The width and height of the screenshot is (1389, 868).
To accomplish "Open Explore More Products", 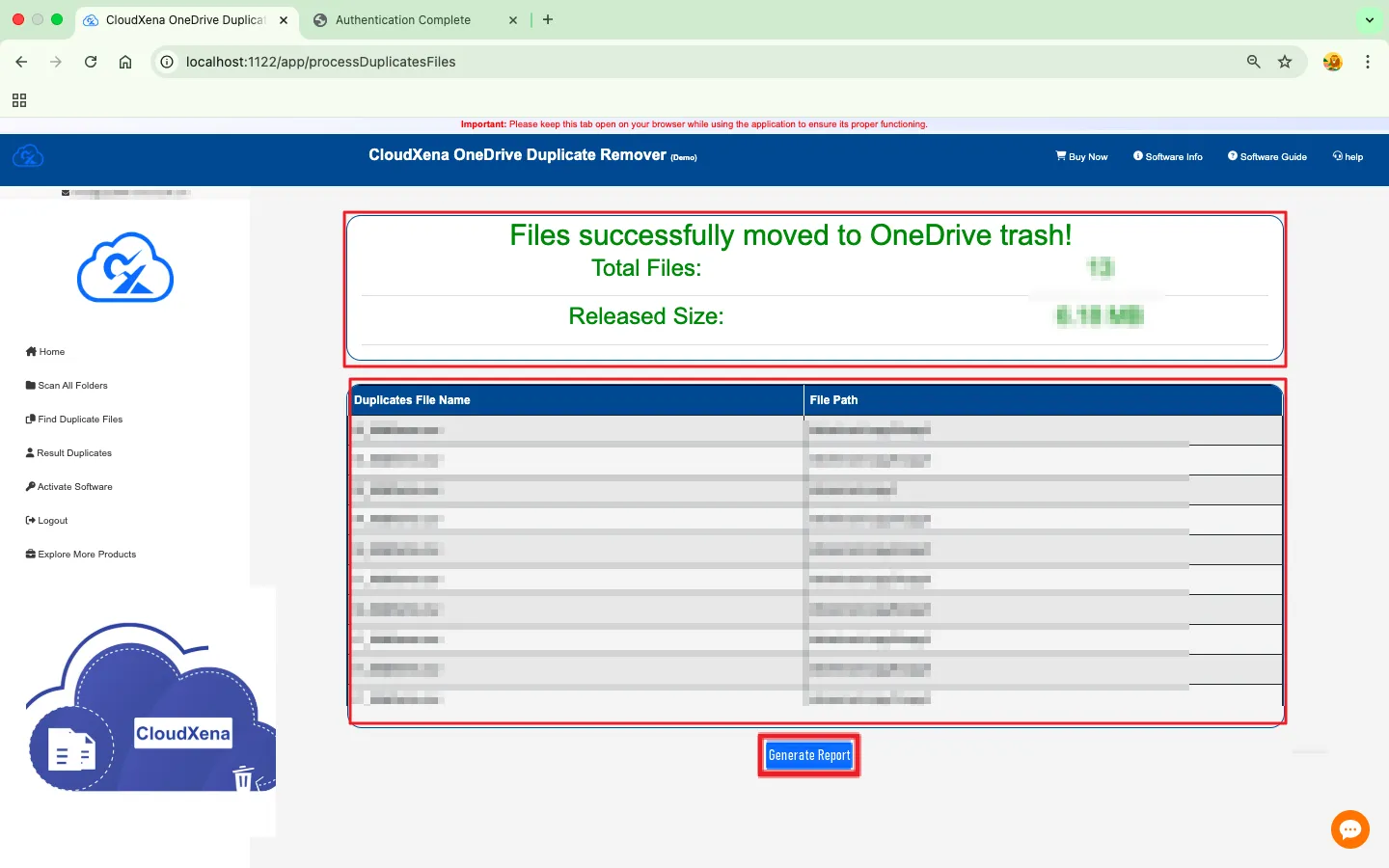I will [81, 555].
